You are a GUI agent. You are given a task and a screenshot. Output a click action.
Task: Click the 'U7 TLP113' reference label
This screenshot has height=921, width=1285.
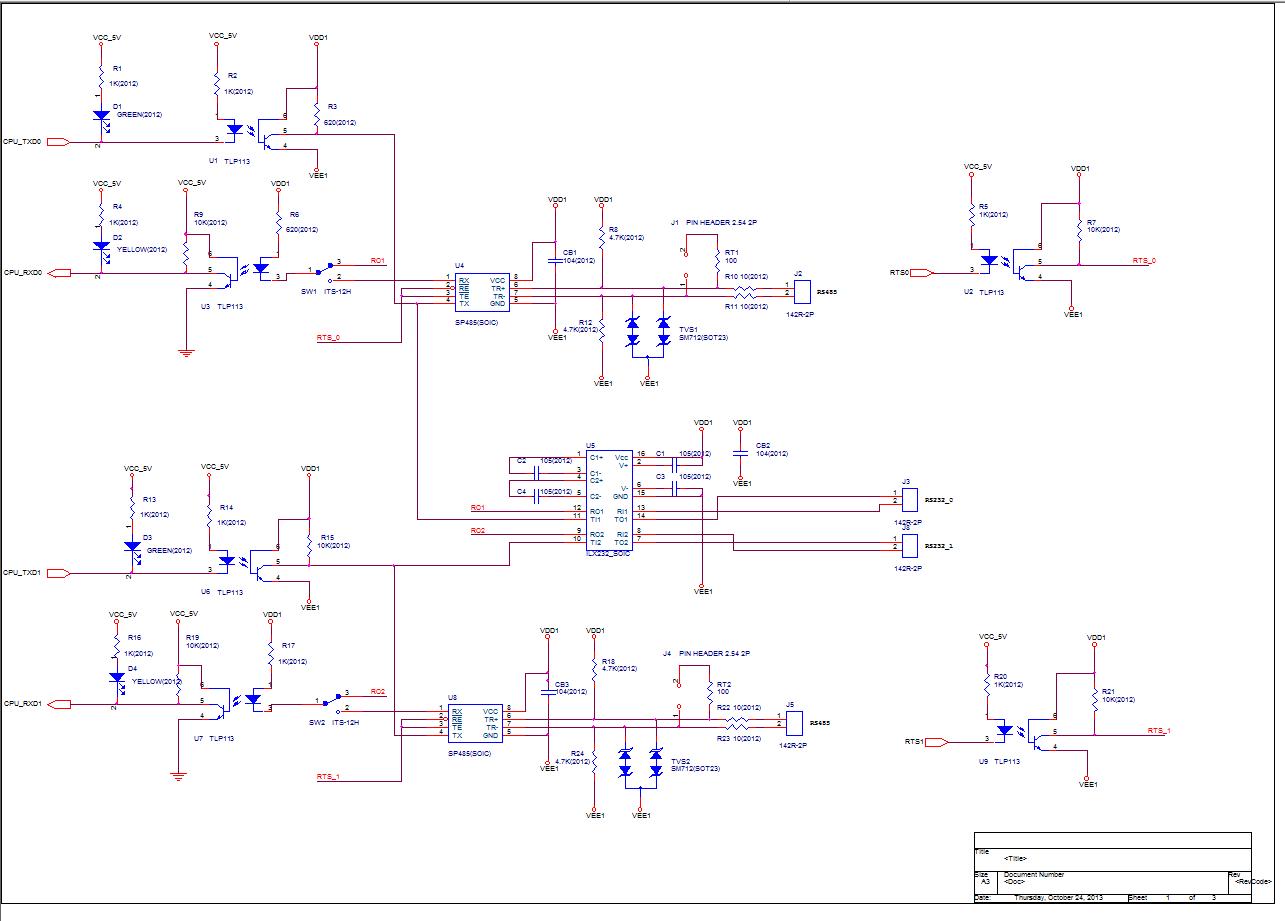click(213, 737)
